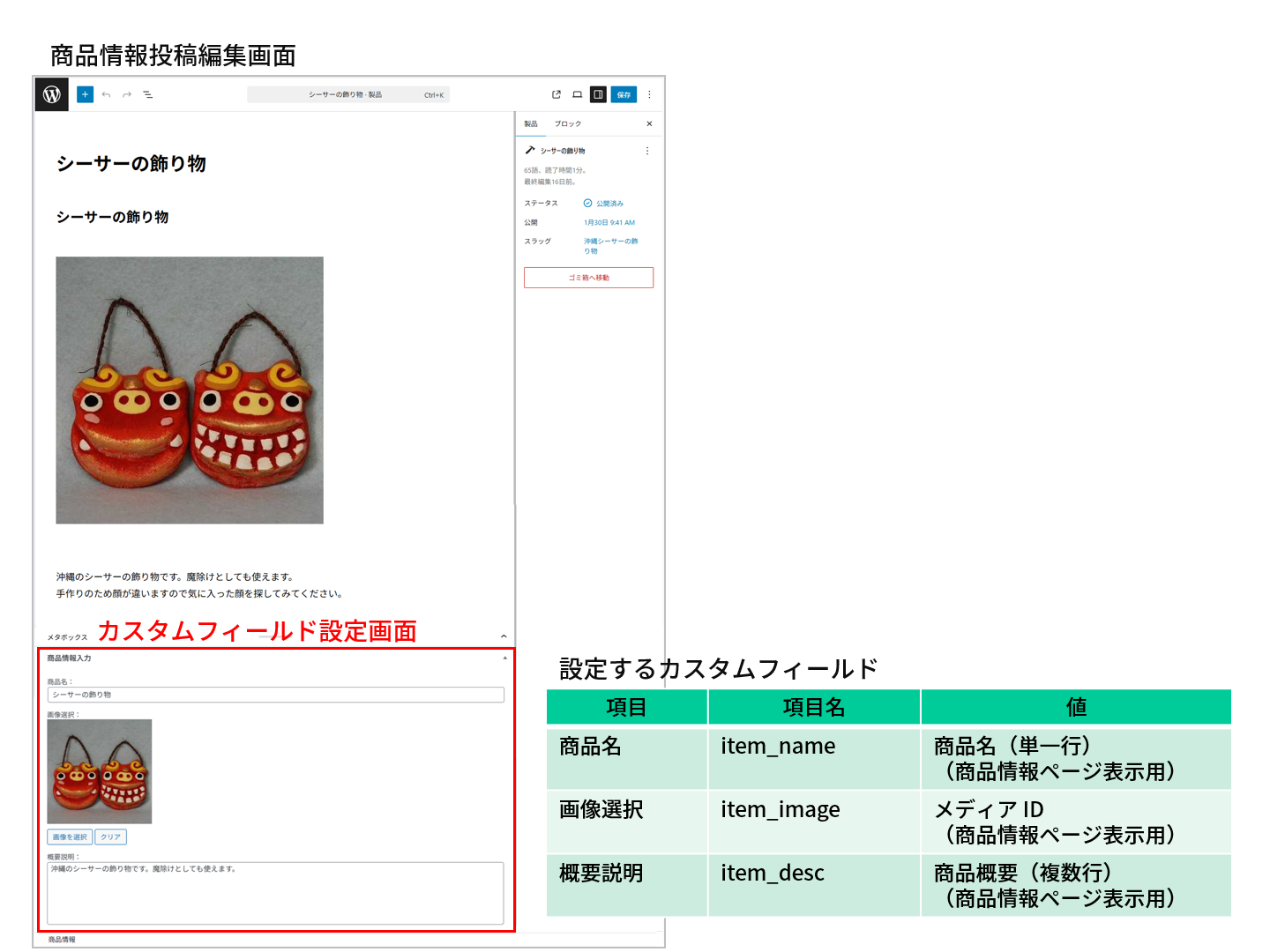1270x952 pixels.
Task: Switch to the ブロック tab
Action: (568, 124)
